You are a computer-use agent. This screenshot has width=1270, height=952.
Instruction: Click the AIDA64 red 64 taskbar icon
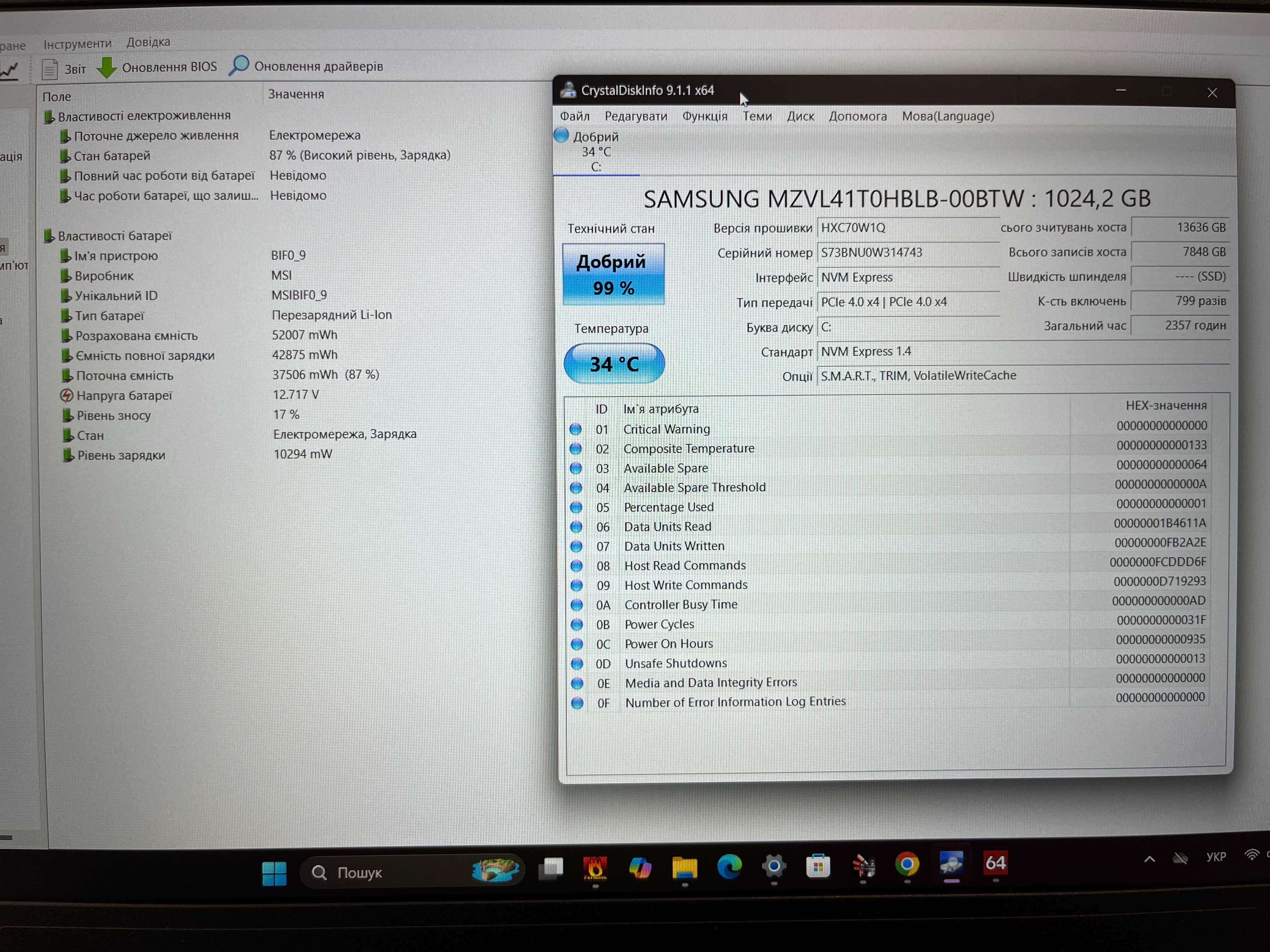[996, 863]
